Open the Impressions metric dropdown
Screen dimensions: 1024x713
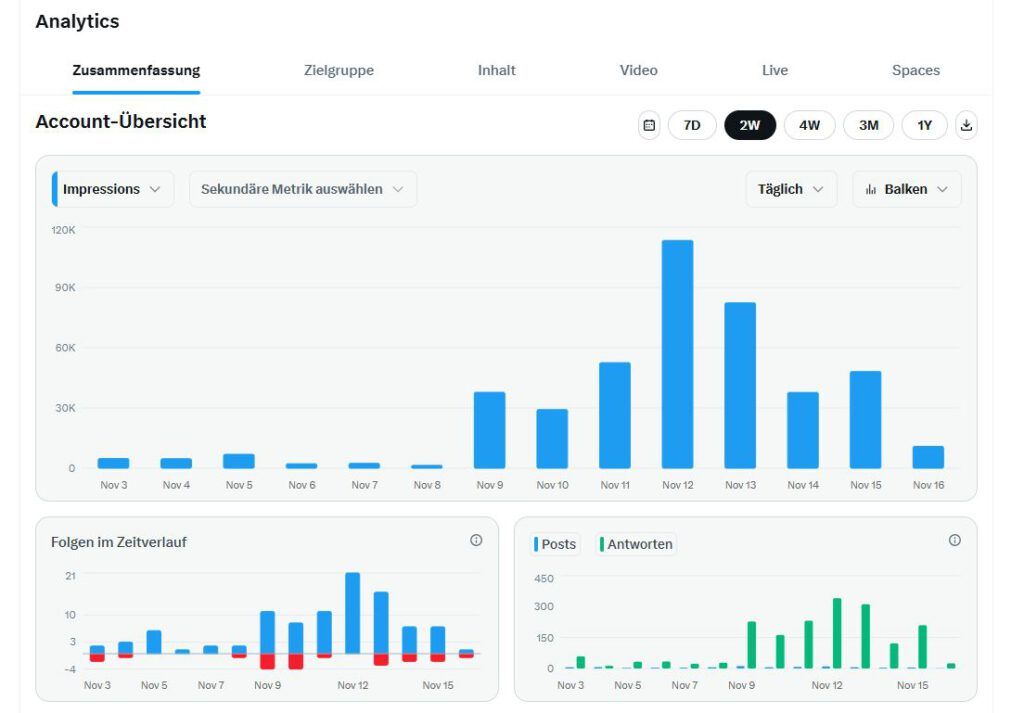click(x=110, y=189)
